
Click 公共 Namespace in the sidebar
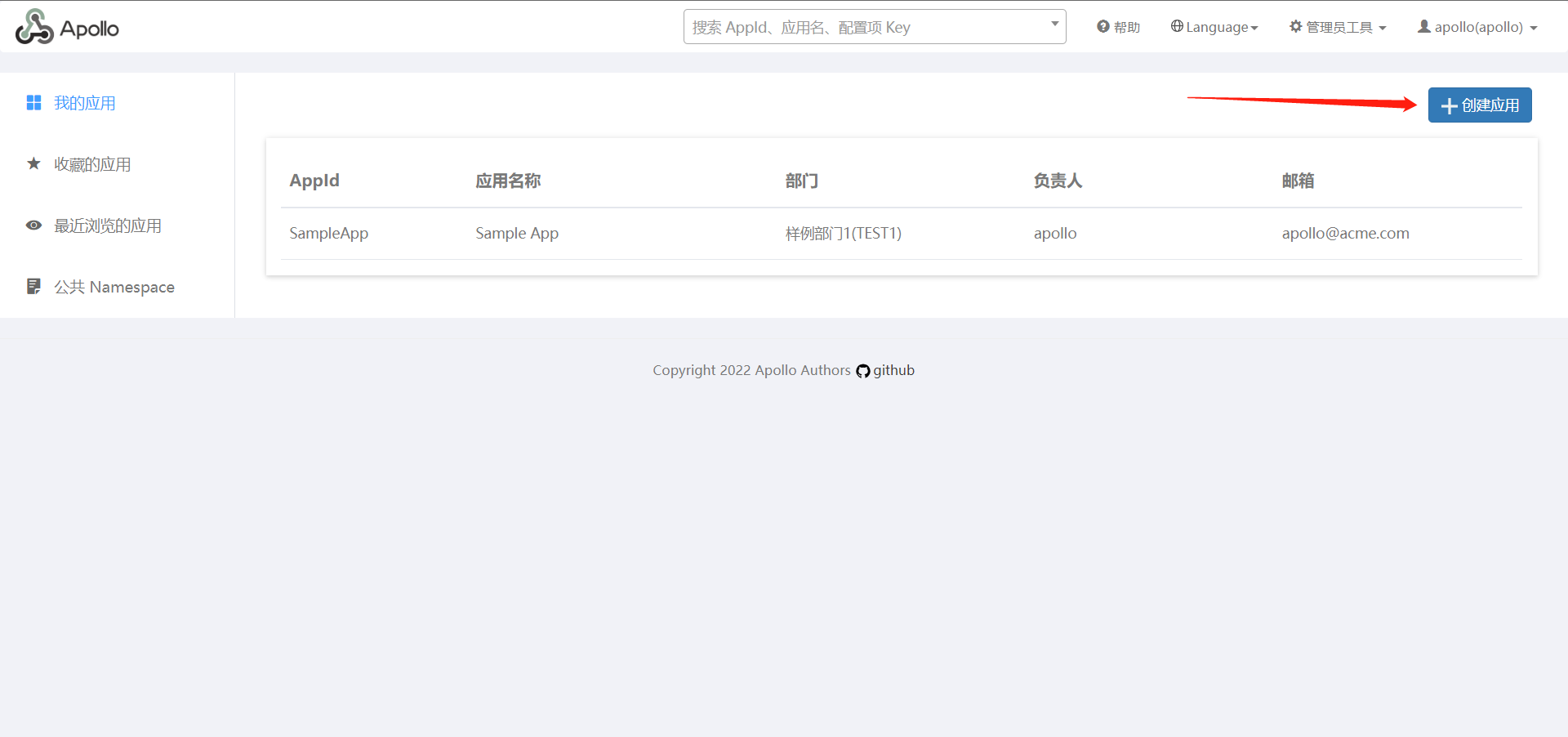click(x=114, y=286)
